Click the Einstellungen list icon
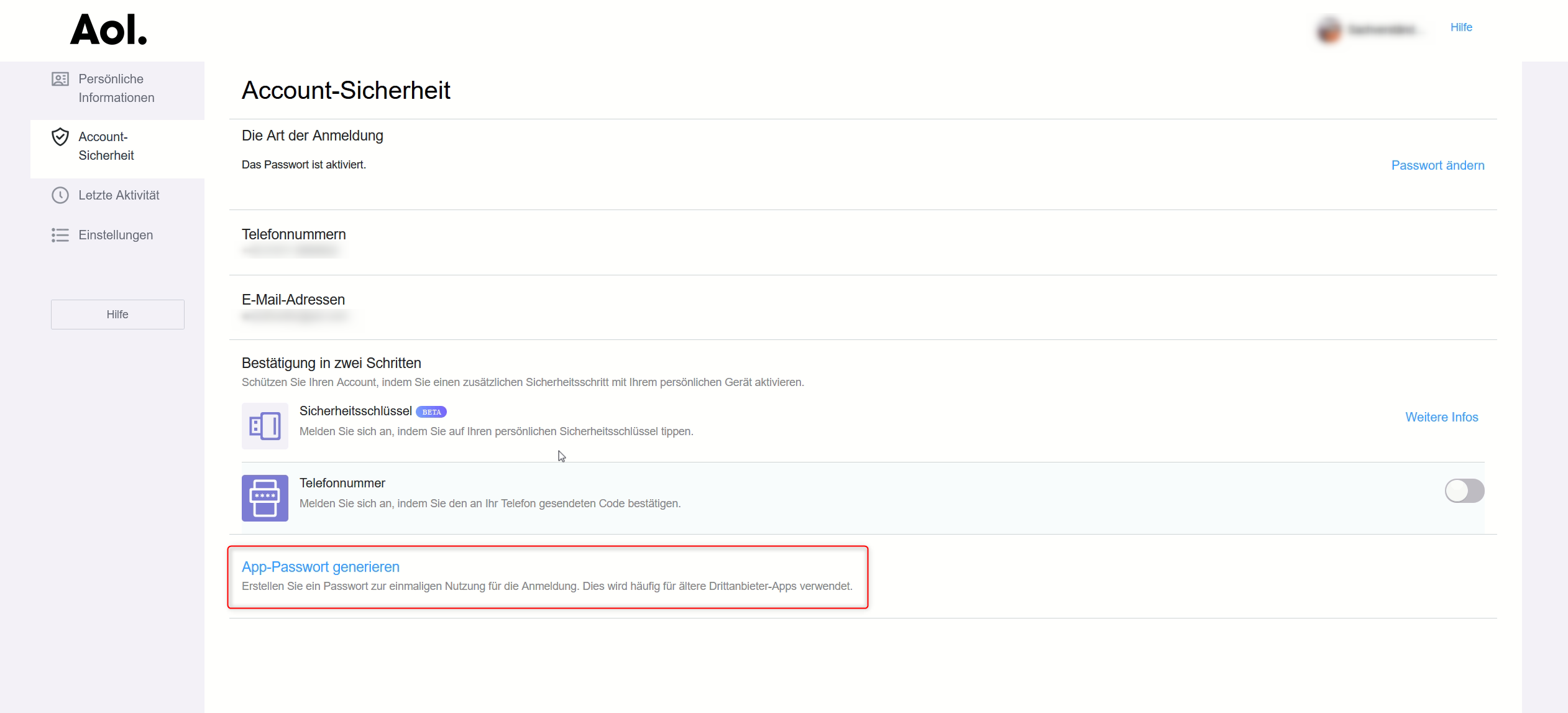This screenshot has width=1568, height=713. click(x=60, y=235)
